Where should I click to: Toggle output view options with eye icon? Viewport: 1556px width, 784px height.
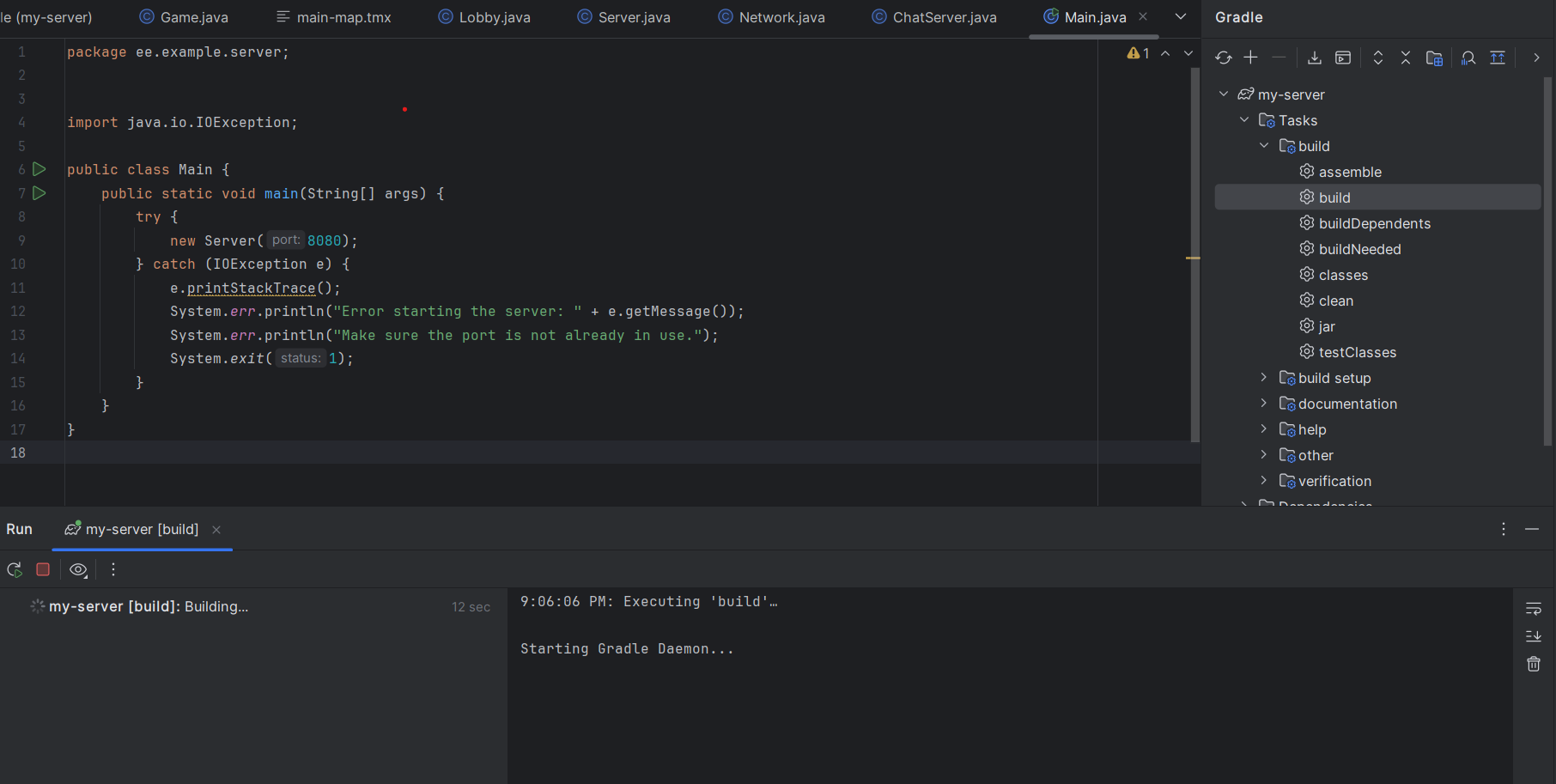click(77, 569)
